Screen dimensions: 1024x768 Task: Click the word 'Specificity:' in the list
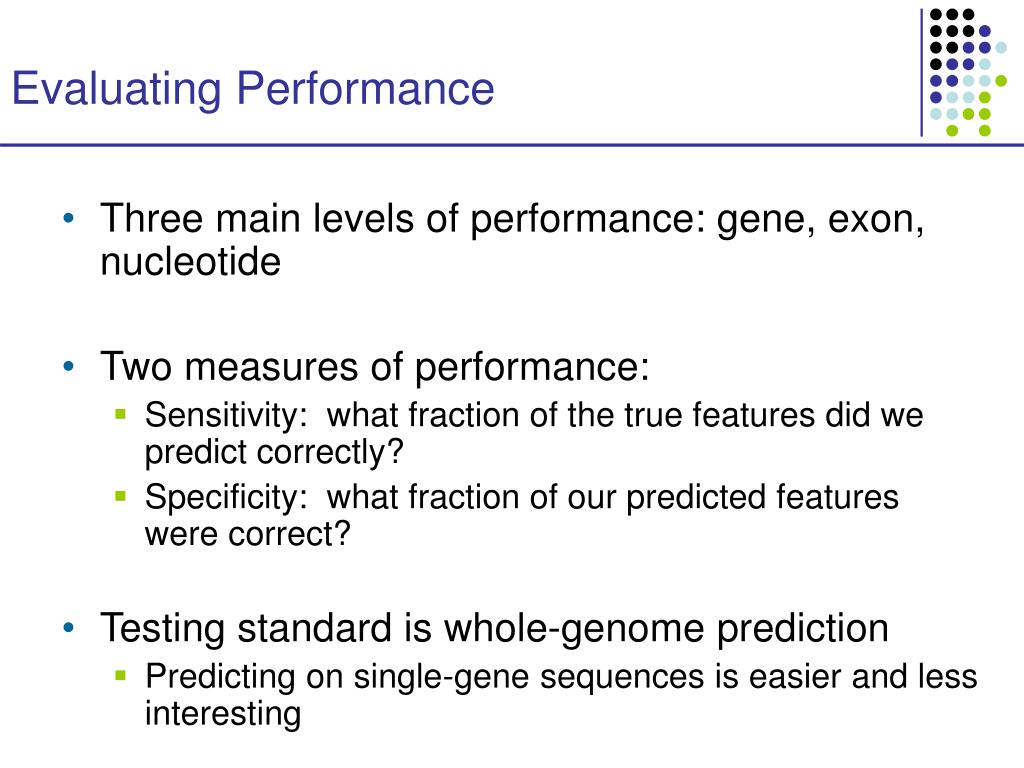[226, 498]
